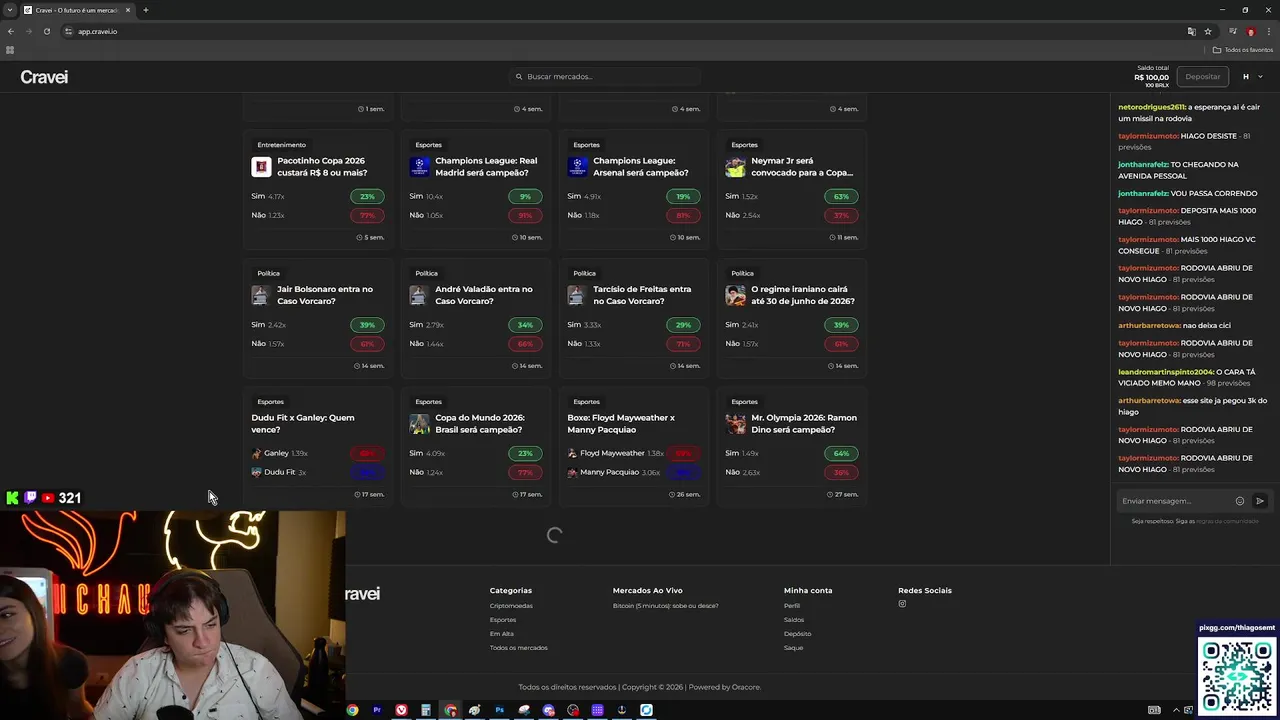This screenshot has width=1280, height=720.
Task: Bookmark this page with the star icon
Action: click(x=1208, y=31)
